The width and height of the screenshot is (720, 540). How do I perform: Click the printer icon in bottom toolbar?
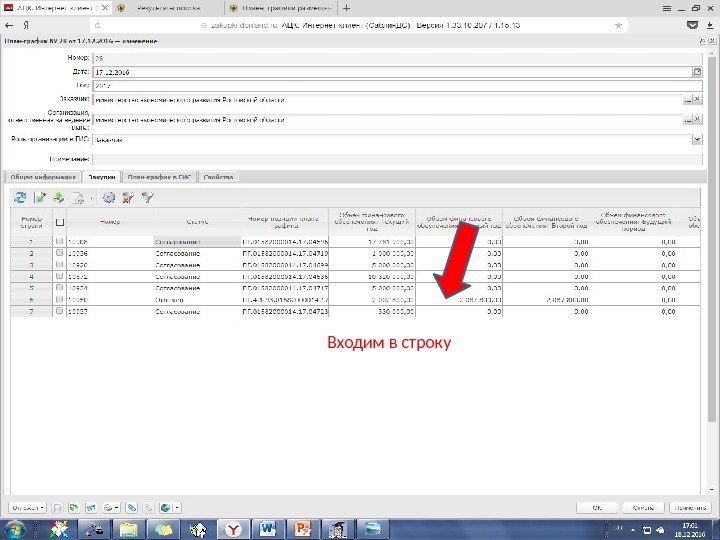click(108, 507)
